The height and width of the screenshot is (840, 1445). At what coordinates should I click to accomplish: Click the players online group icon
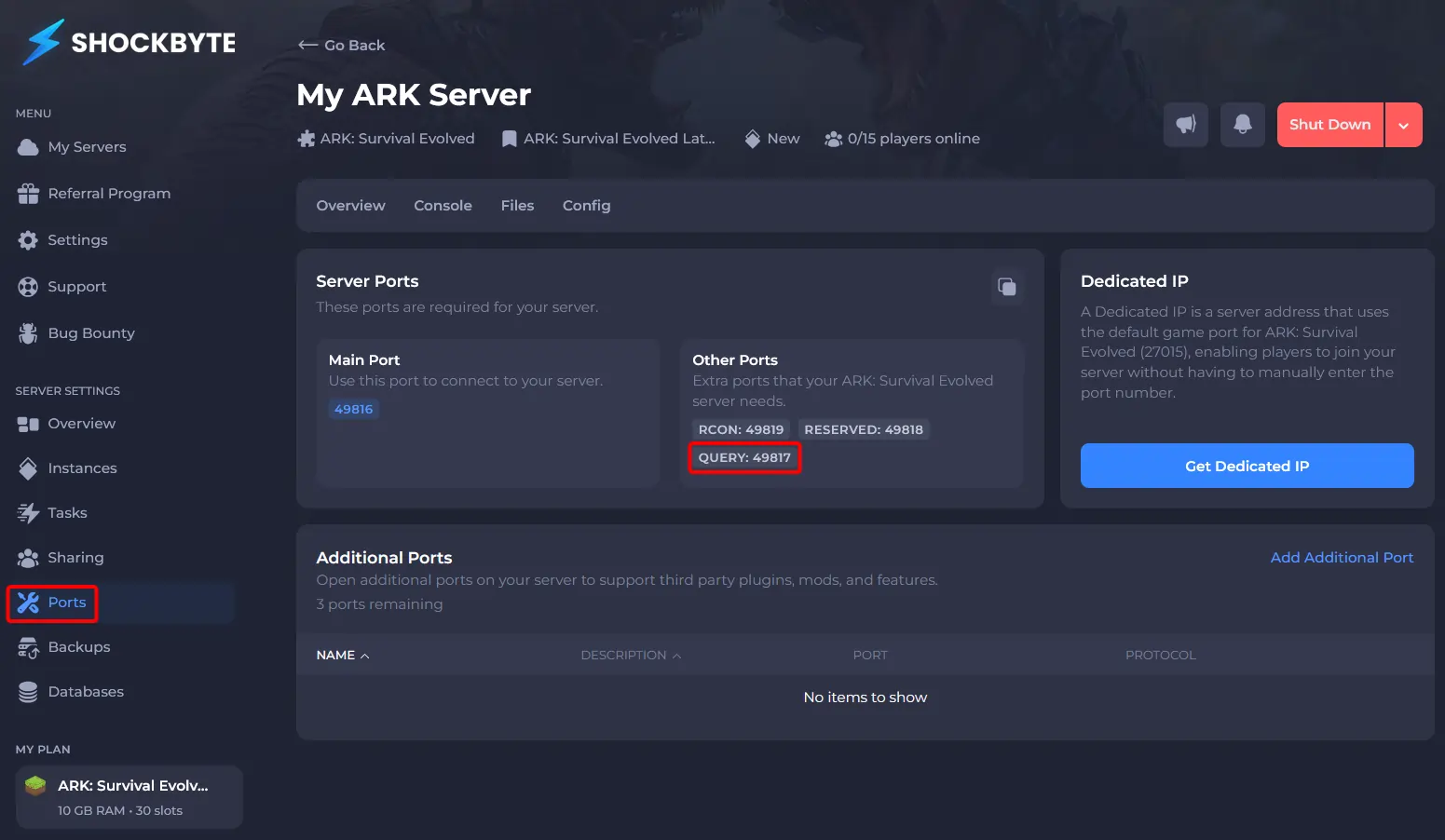tap(833, 139)
